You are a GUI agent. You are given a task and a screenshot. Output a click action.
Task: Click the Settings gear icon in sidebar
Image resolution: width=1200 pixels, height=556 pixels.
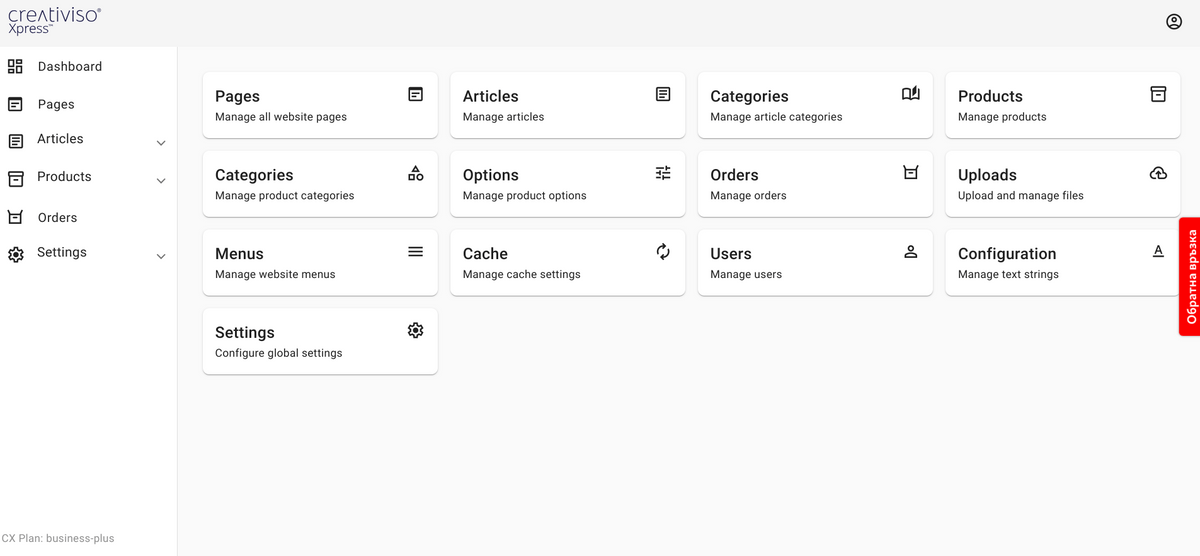point(15,255)
